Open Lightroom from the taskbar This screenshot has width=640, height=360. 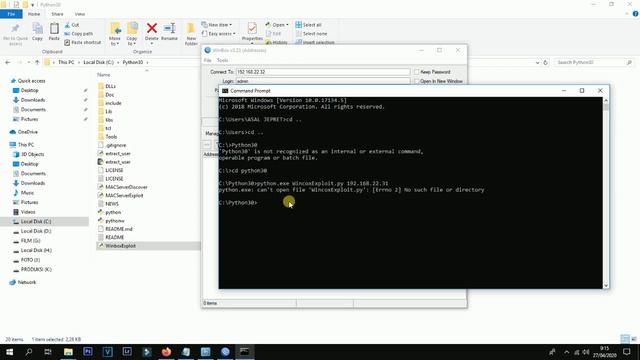[x=127, y=351]
